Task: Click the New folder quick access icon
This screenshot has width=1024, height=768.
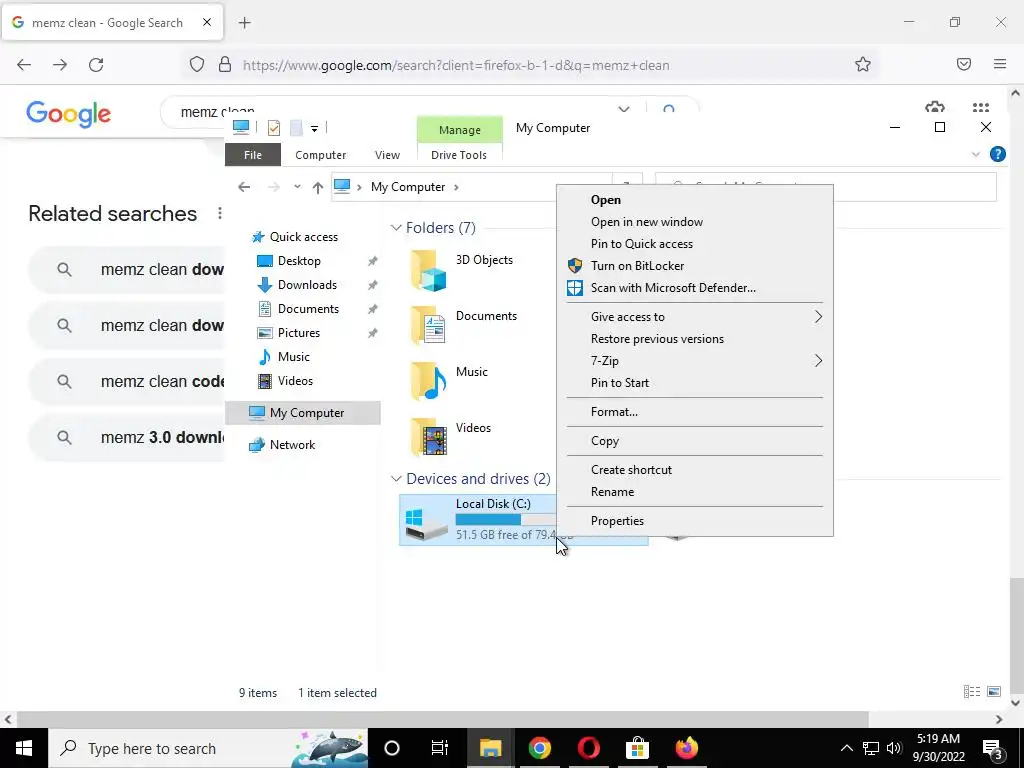Action: [x=296, y=128]
